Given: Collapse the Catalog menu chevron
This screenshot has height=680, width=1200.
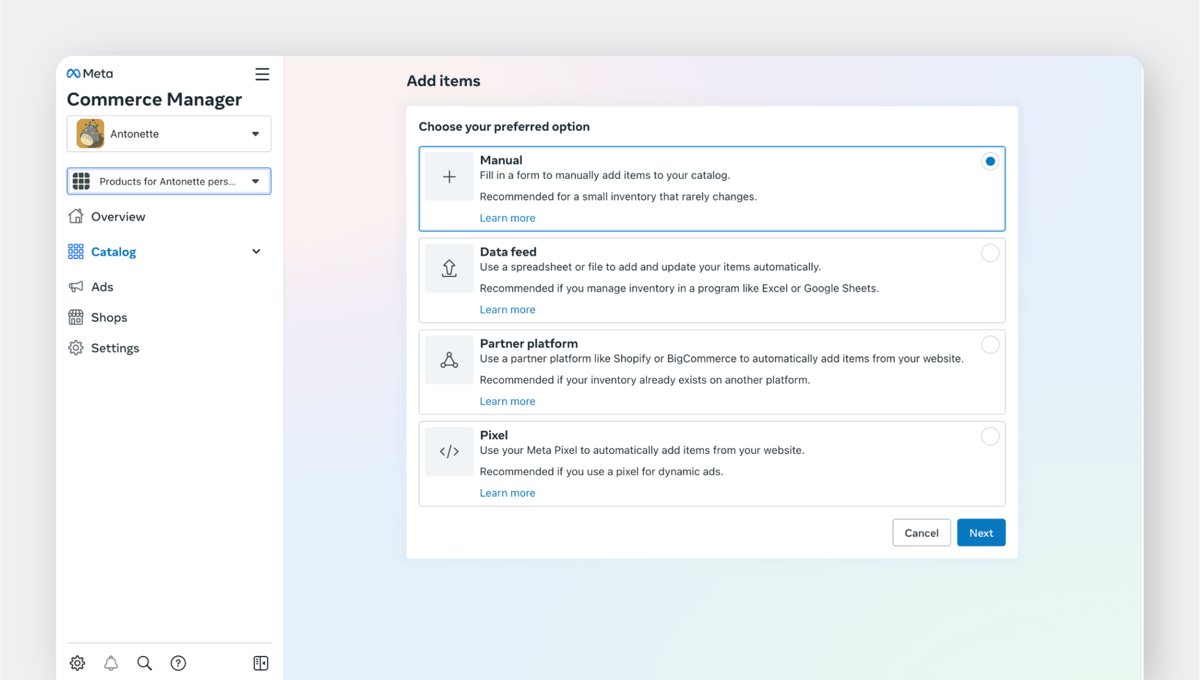Looking at the screenshot, I should click(x=256, y=251).
